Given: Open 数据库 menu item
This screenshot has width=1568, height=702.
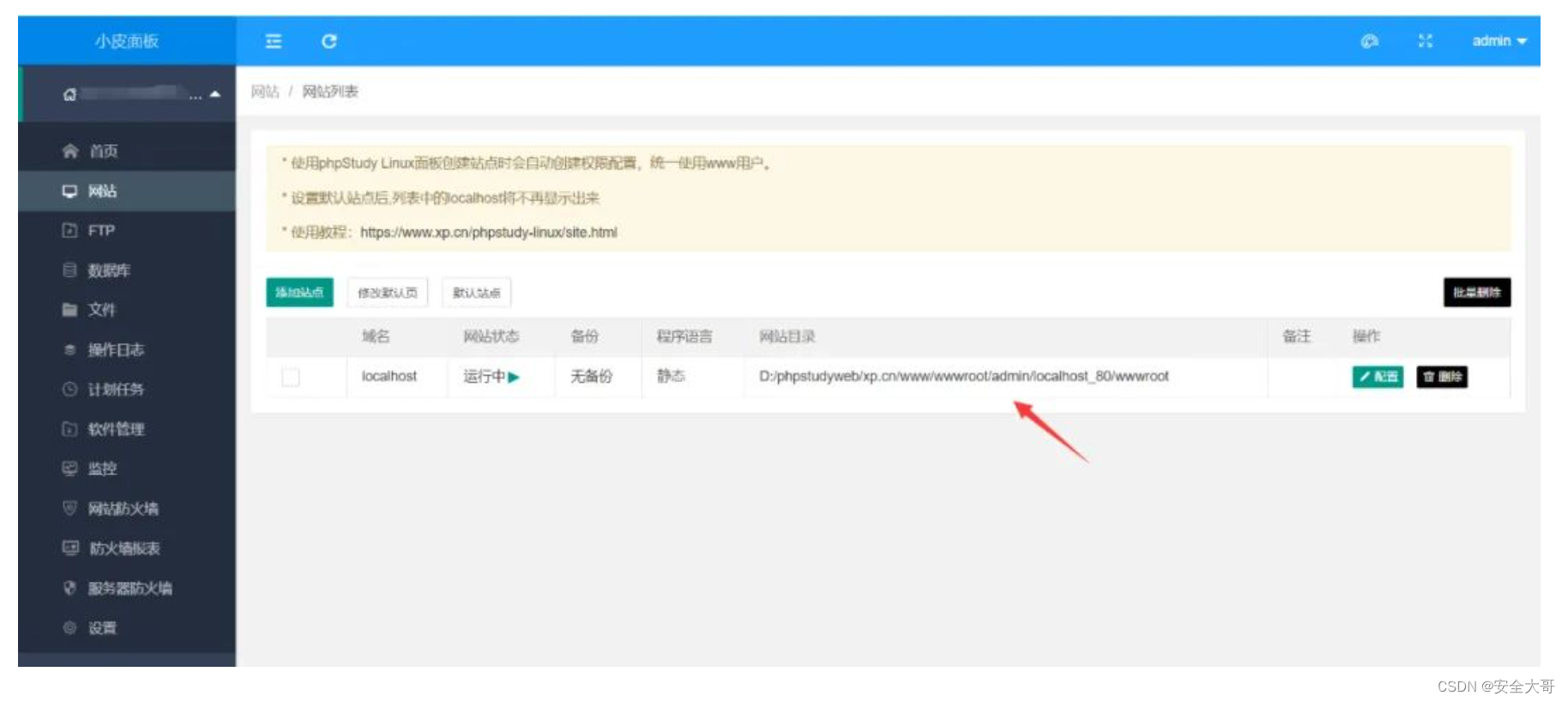Looking at the screenshot, I should coord(127,270).
